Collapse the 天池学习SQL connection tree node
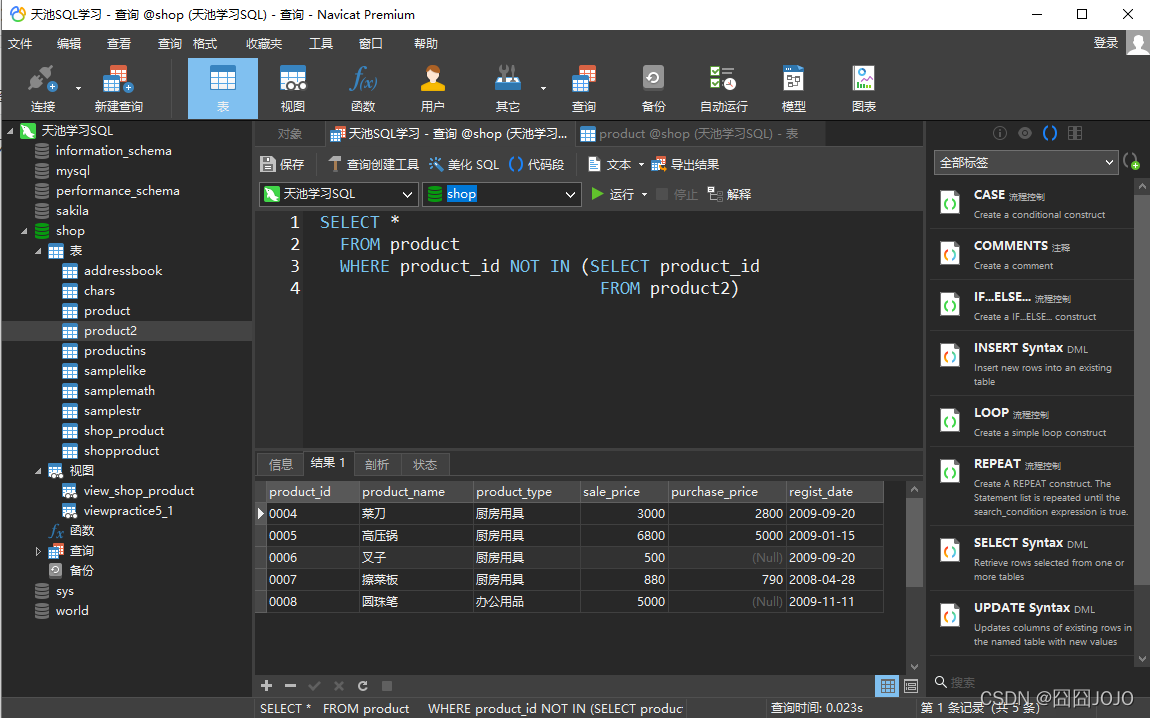 tap(10, 131)
